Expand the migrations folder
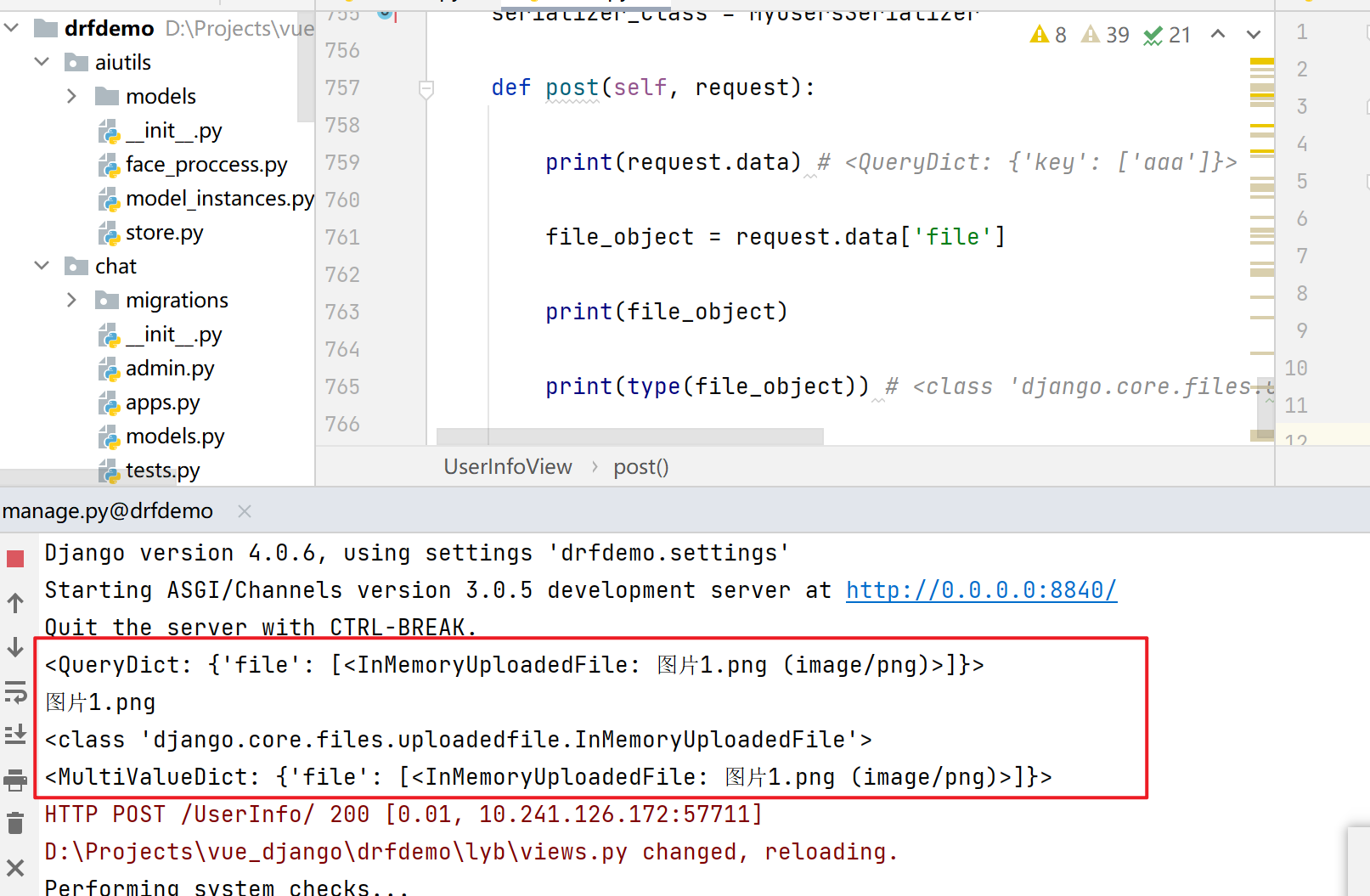Image resolution: width=1370 pixels, height=896 pixels. pos(72,300)
